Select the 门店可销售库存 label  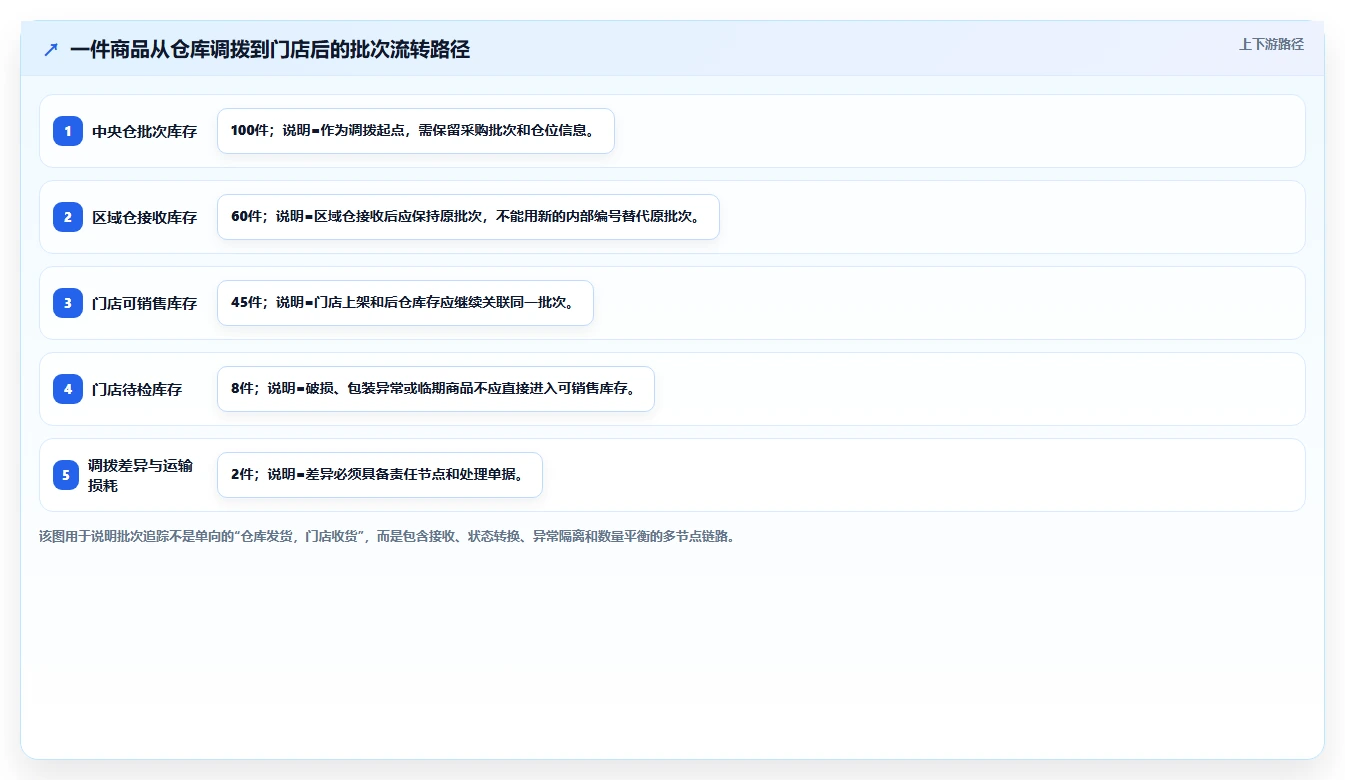pos(145,303)
